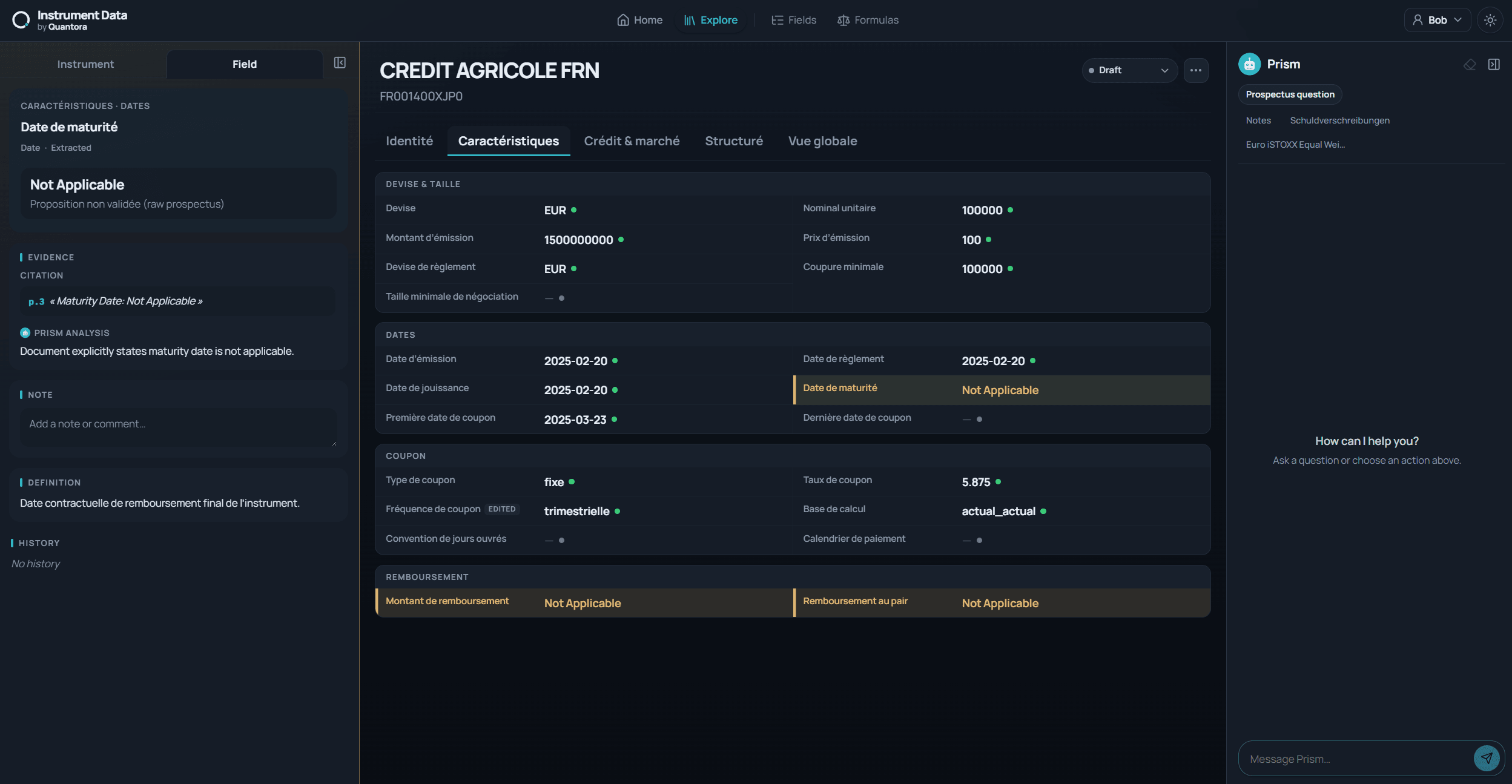Click the Add a note or comment field

coord(179,428)
